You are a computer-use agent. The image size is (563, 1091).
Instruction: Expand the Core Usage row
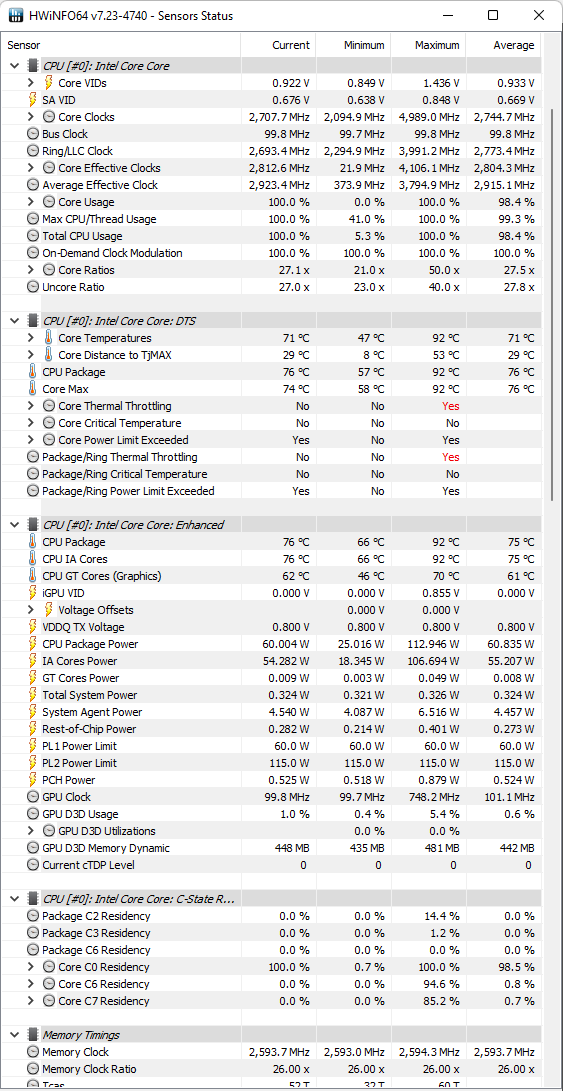[x=30, y=202]
